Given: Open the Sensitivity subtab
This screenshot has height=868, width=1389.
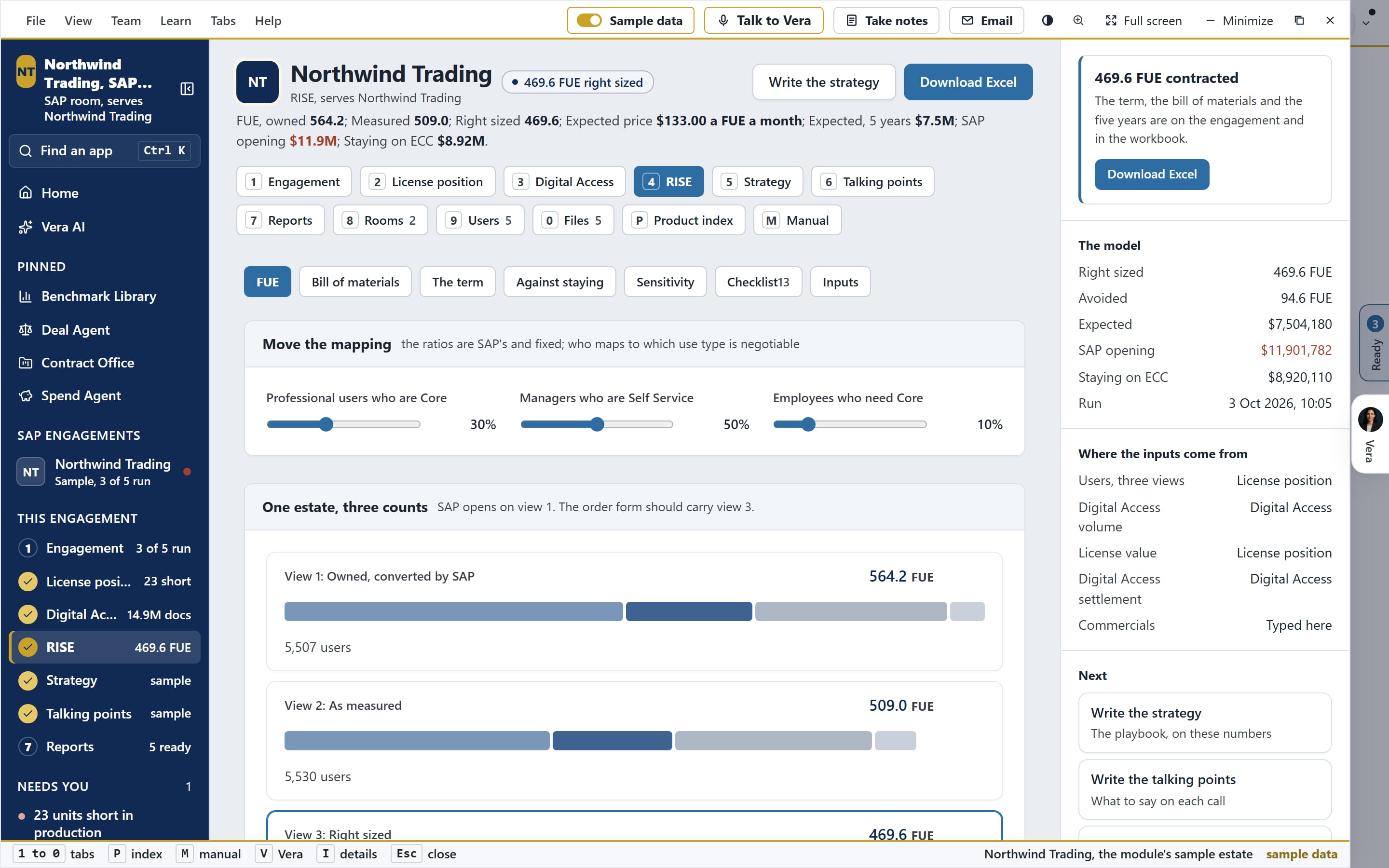Looking at the screenshot, I should [665, 282].
